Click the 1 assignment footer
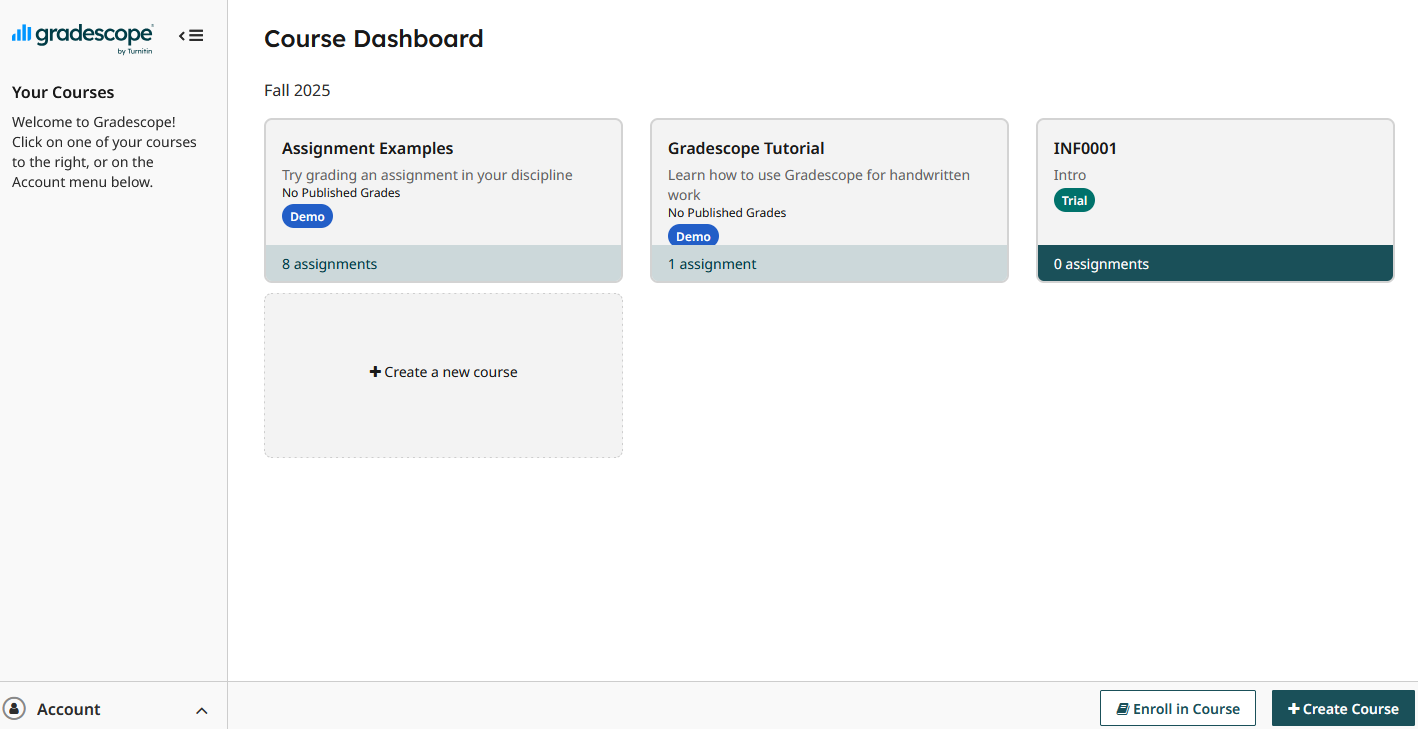Viewport: 1418px width, 729px height. pos(829,264)
